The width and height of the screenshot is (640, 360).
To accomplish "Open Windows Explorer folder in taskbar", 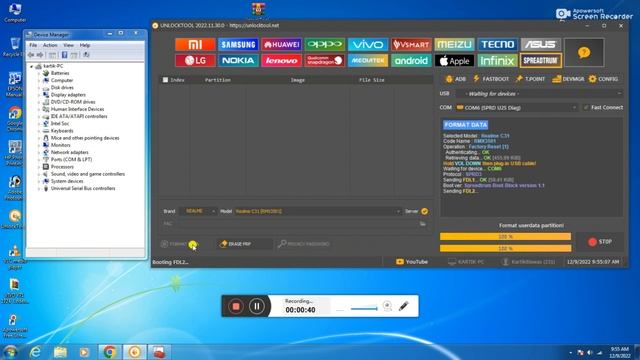I will click(60, 352).
